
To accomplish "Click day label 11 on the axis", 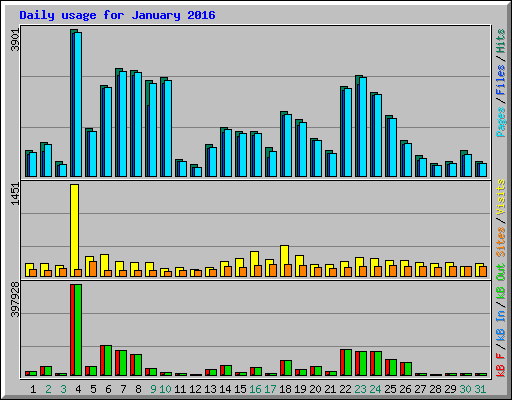I will click(180, 389).
